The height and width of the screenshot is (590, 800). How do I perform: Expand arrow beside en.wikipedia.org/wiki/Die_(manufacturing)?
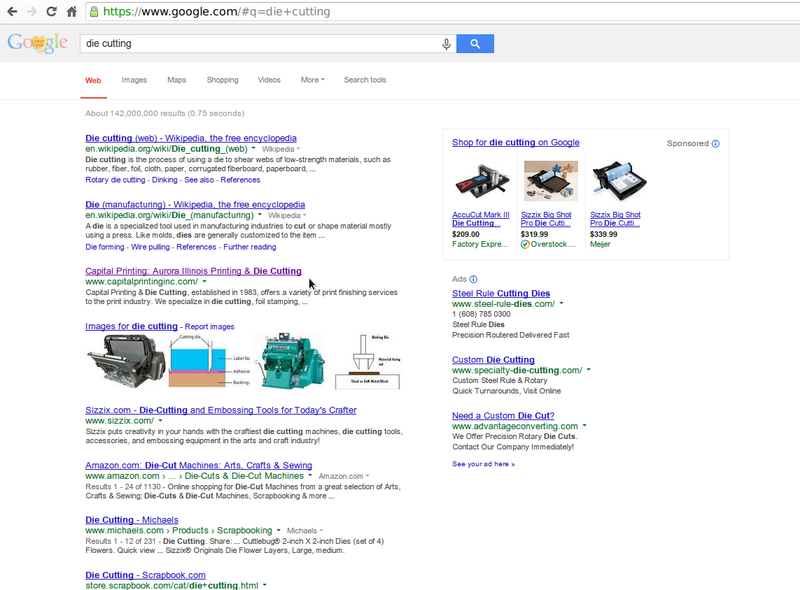click(260, 215)
